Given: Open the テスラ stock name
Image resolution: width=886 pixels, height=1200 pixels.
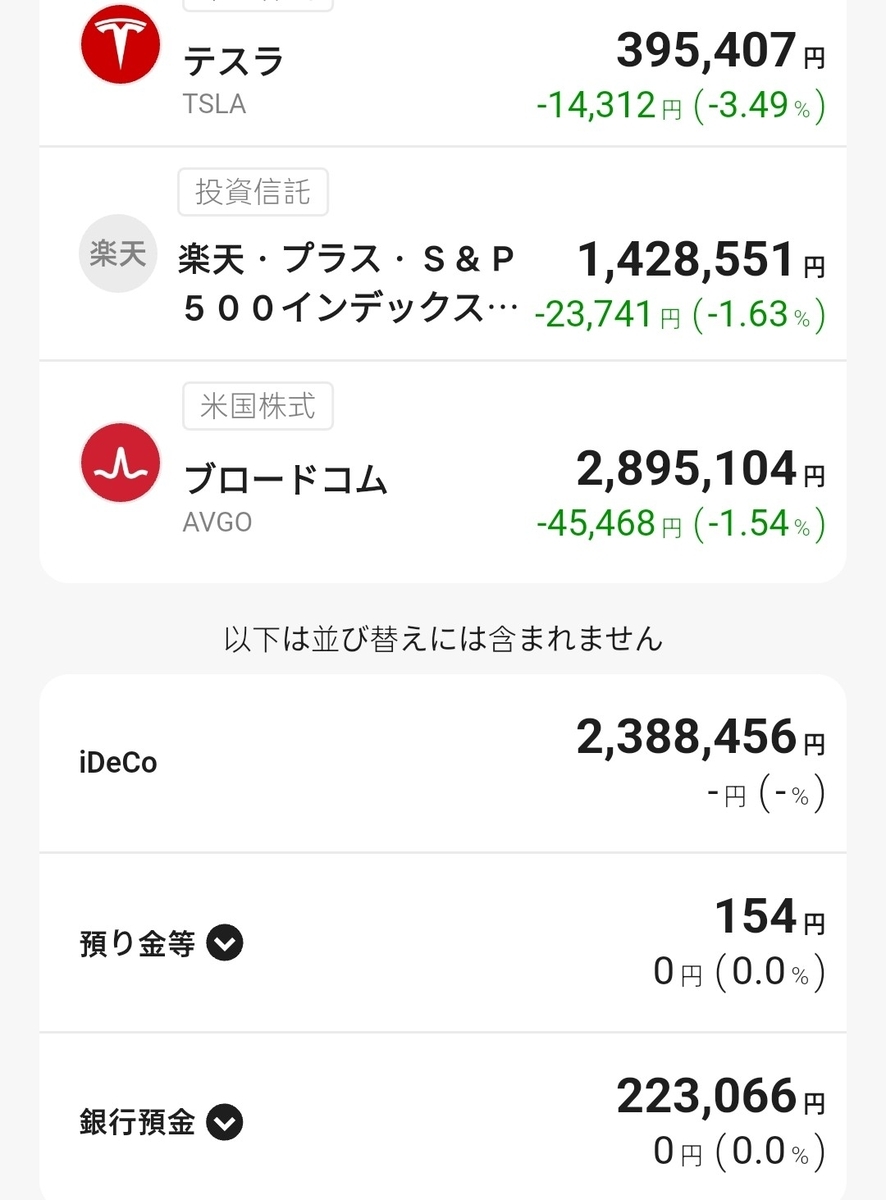Looking at the screenshot, I should 234,61.
